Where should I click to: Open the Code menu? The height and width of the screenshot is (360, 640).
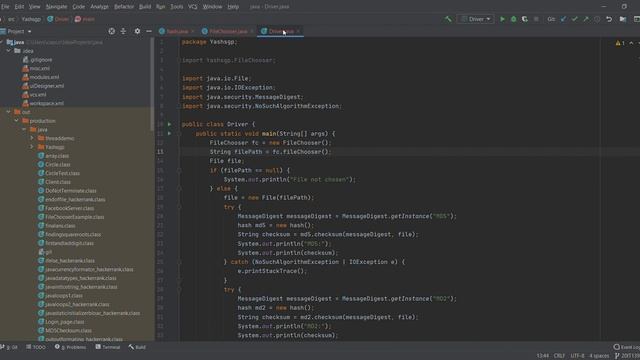click(79, 7)
